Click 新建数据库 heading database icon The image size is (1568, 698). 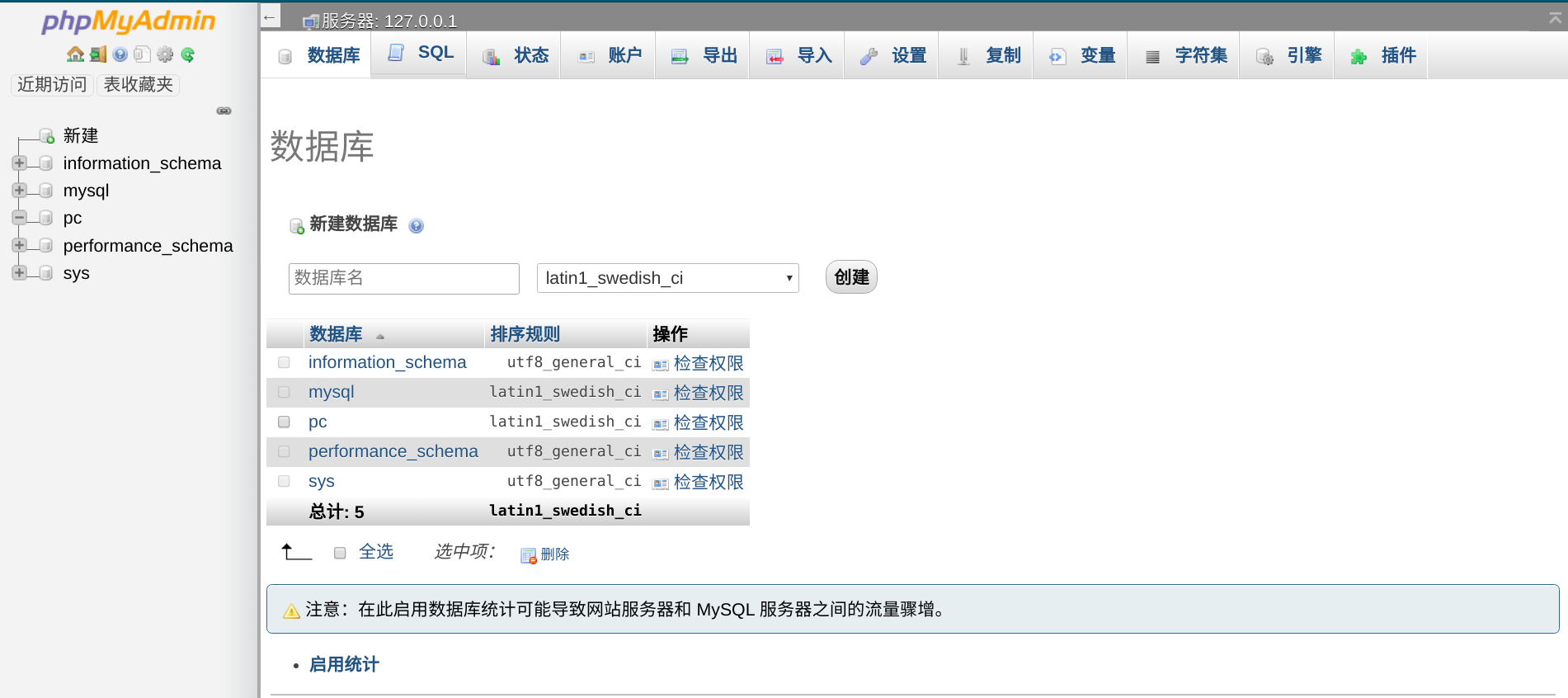pos(297,226)
